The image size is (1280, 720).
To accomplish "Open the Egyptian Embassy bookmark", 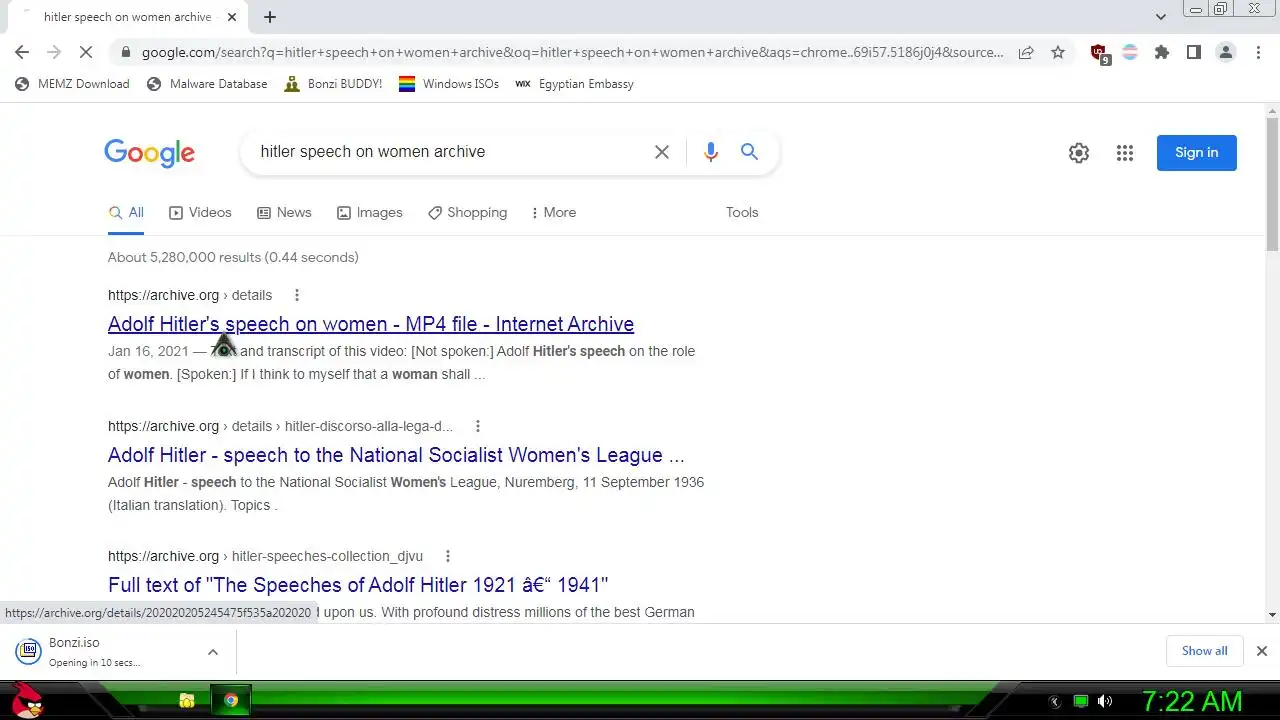I will [x=575, y=84].
